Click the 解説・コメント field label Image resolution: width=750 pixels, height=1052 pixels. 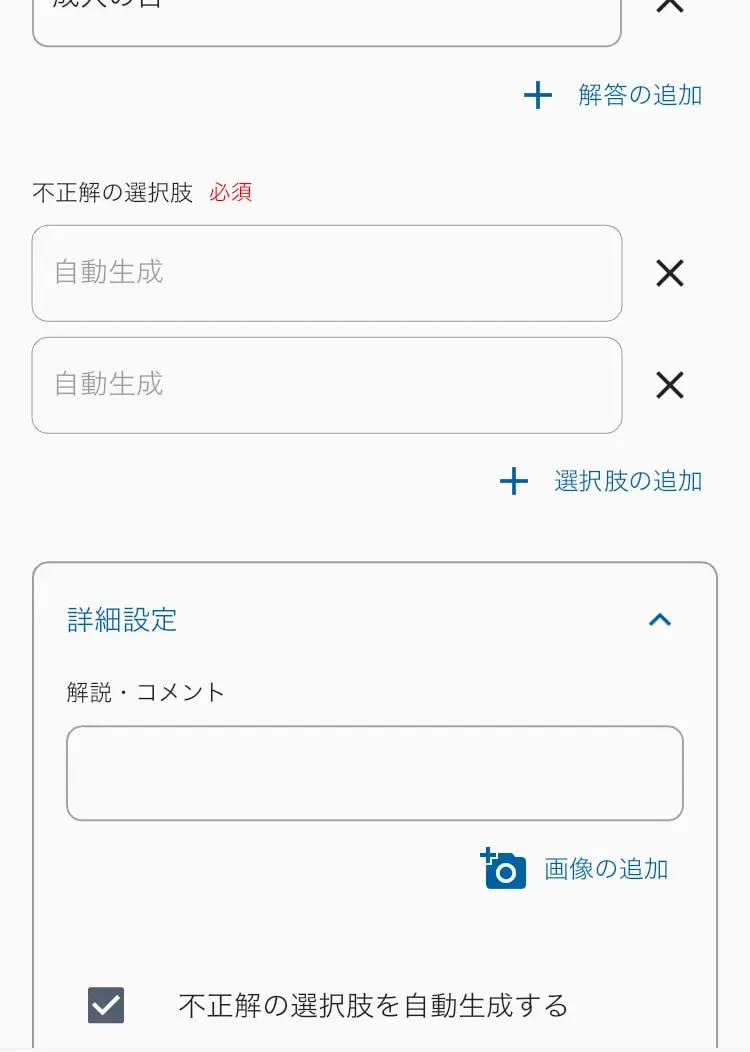click(x=146, y=692)
